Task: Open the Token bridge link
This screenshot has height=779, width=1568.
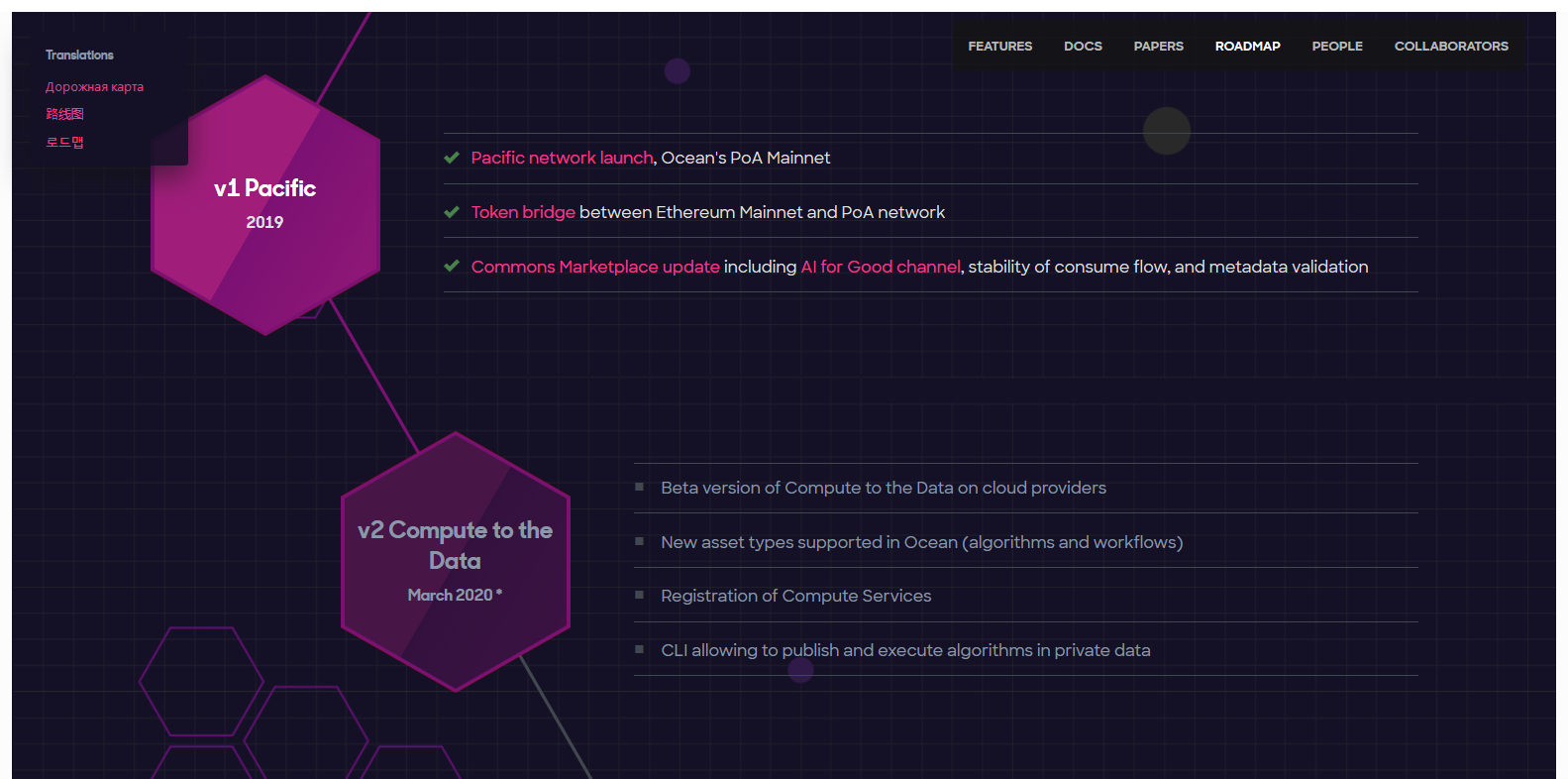Action: coord(523,212)
